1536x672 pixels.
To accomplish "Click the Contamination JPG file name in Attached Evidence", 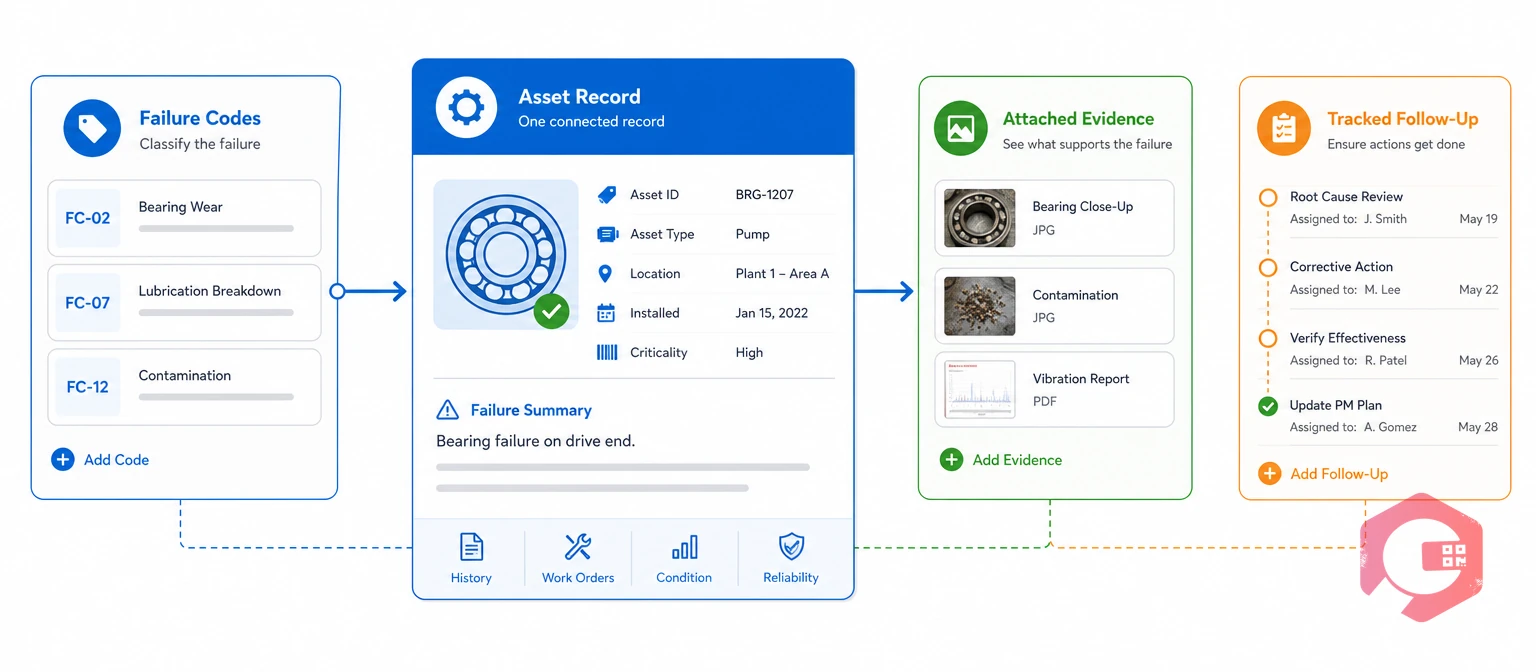I will coord(1075,295).
